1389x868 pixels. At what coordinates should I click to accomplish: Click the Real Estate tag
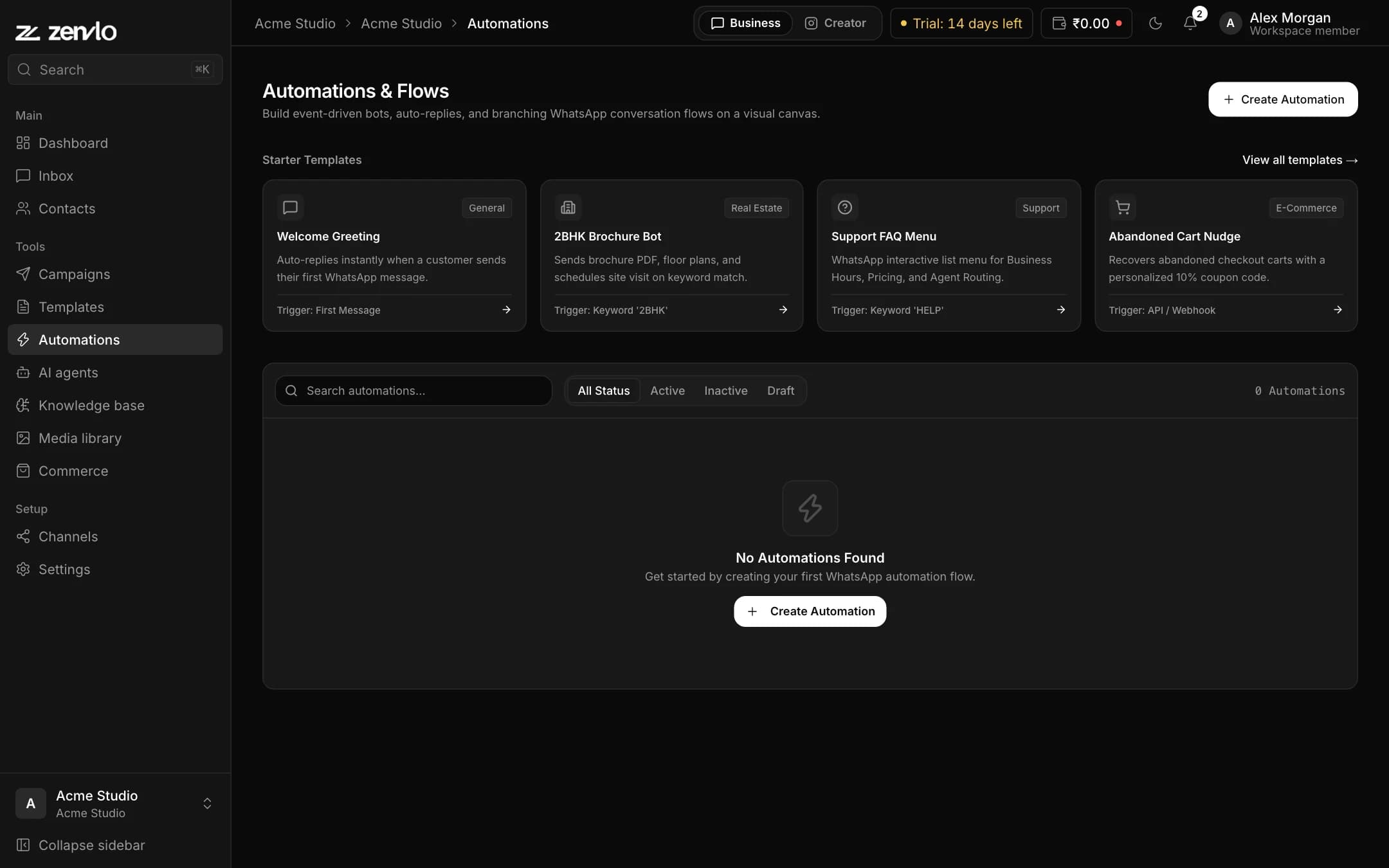[756, 208]
